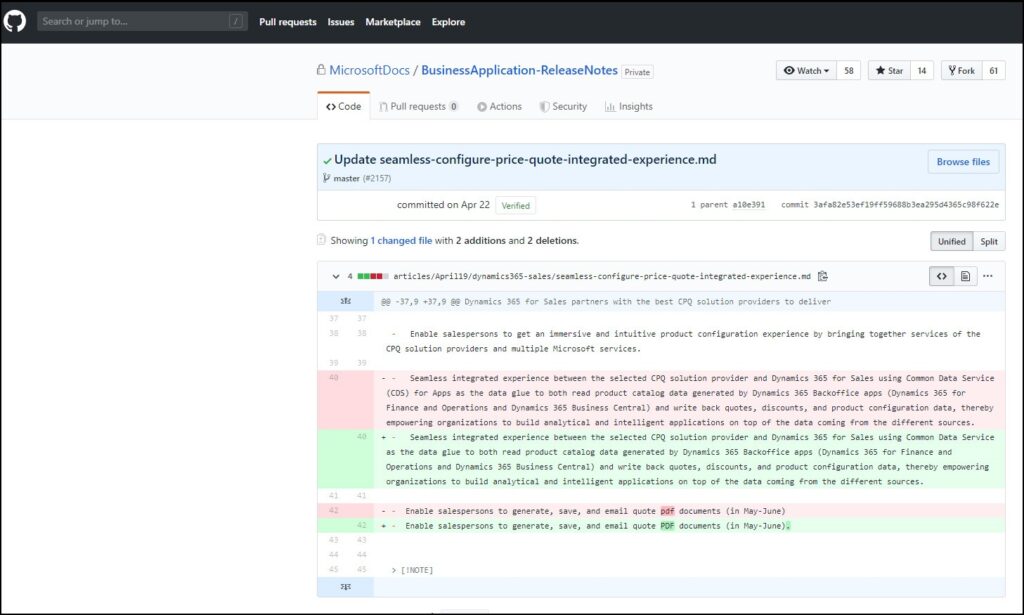
Task: Click the Browse files button
Action: [962, 161]
